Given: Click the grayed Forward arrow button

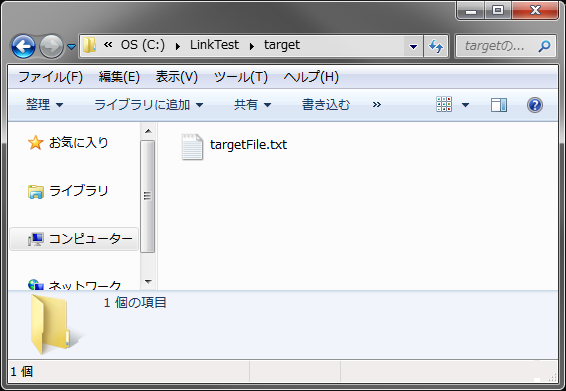Looking at the screenshot, I should (x=51, y=46).
